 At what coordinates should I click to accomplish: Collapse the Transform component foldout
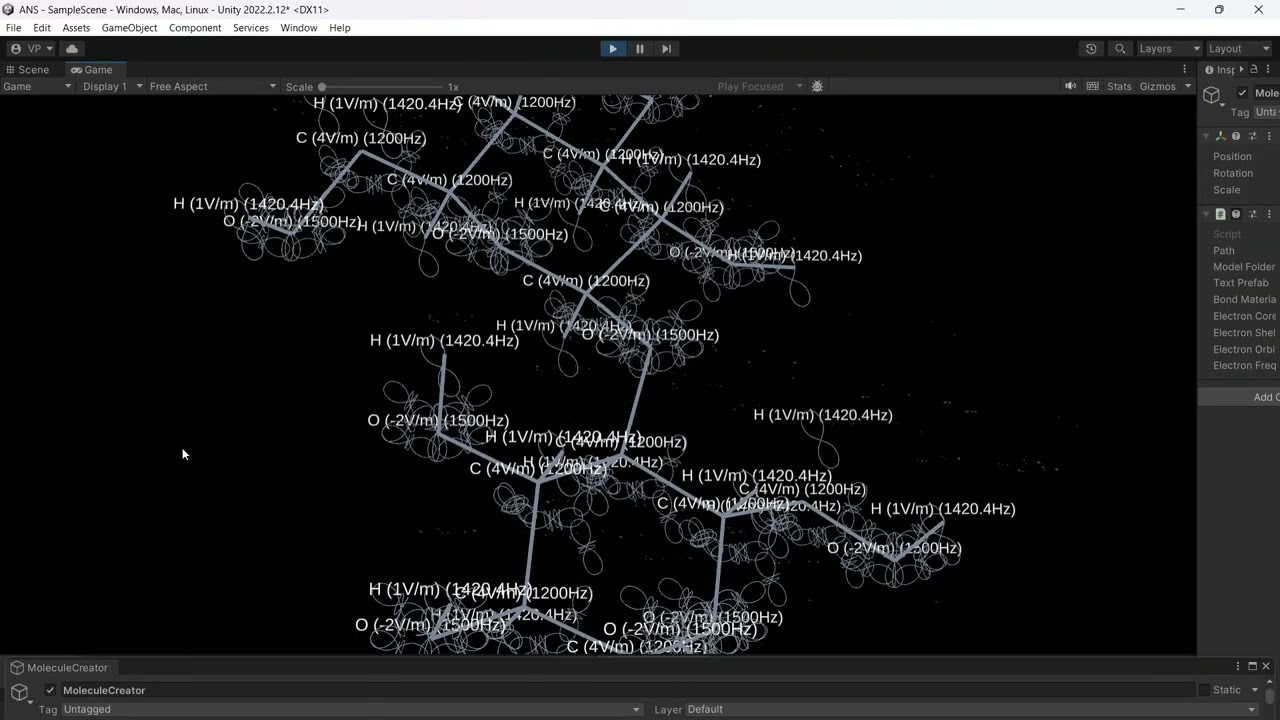pos(1207,136)
